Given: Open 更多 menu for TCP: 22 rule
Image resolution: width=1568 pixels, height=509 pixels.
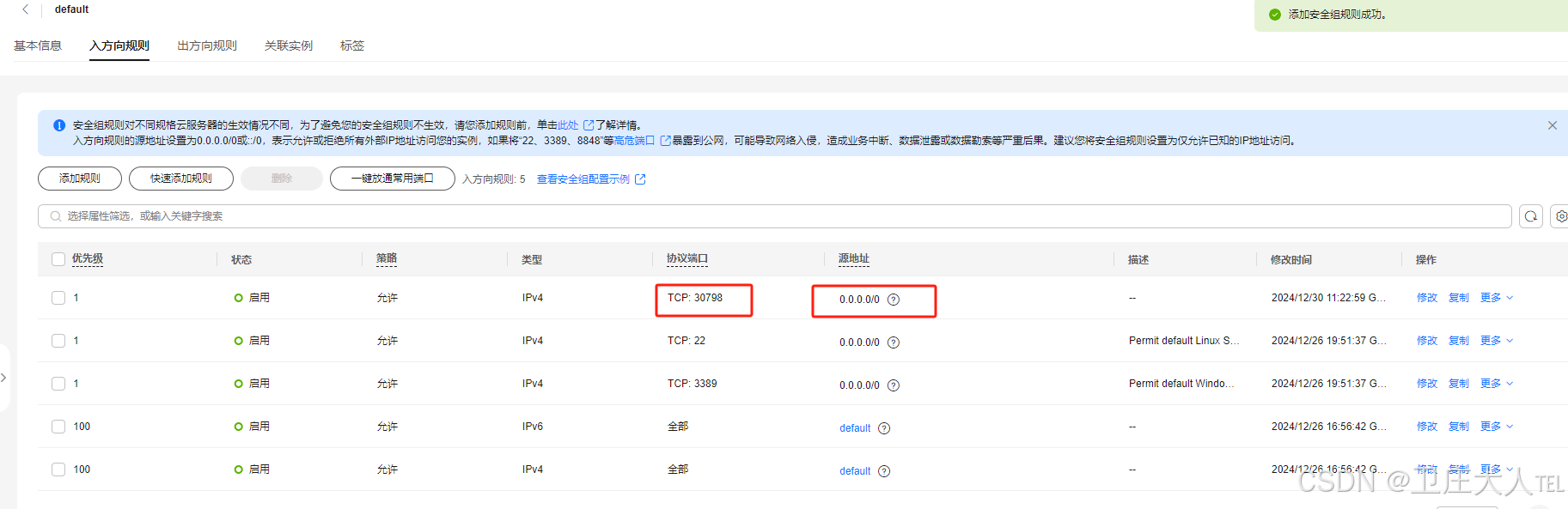Looking at the screenshot, I should [1496, 341].
